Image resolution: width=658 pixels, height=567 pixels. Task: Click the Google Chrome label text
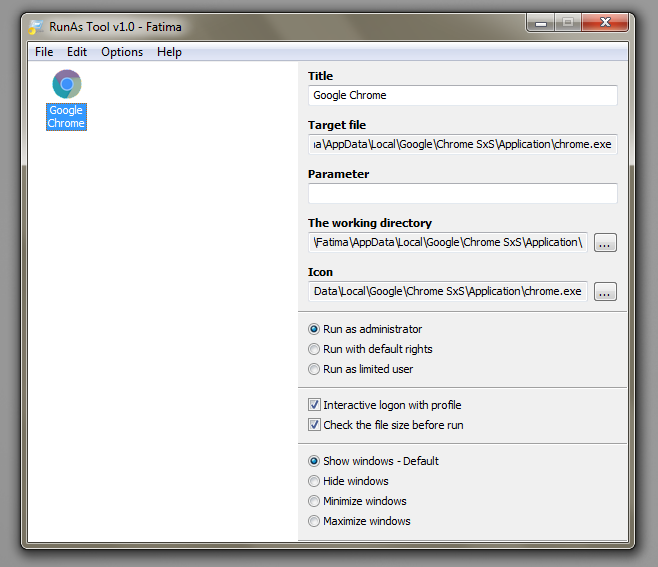coord(66,117)
